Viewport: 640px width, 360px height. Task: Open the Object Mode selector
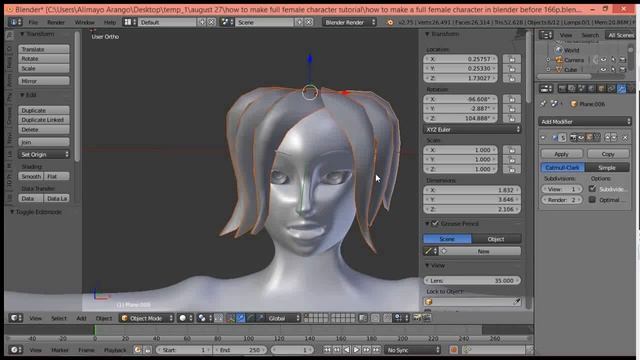tap(147, 318)
